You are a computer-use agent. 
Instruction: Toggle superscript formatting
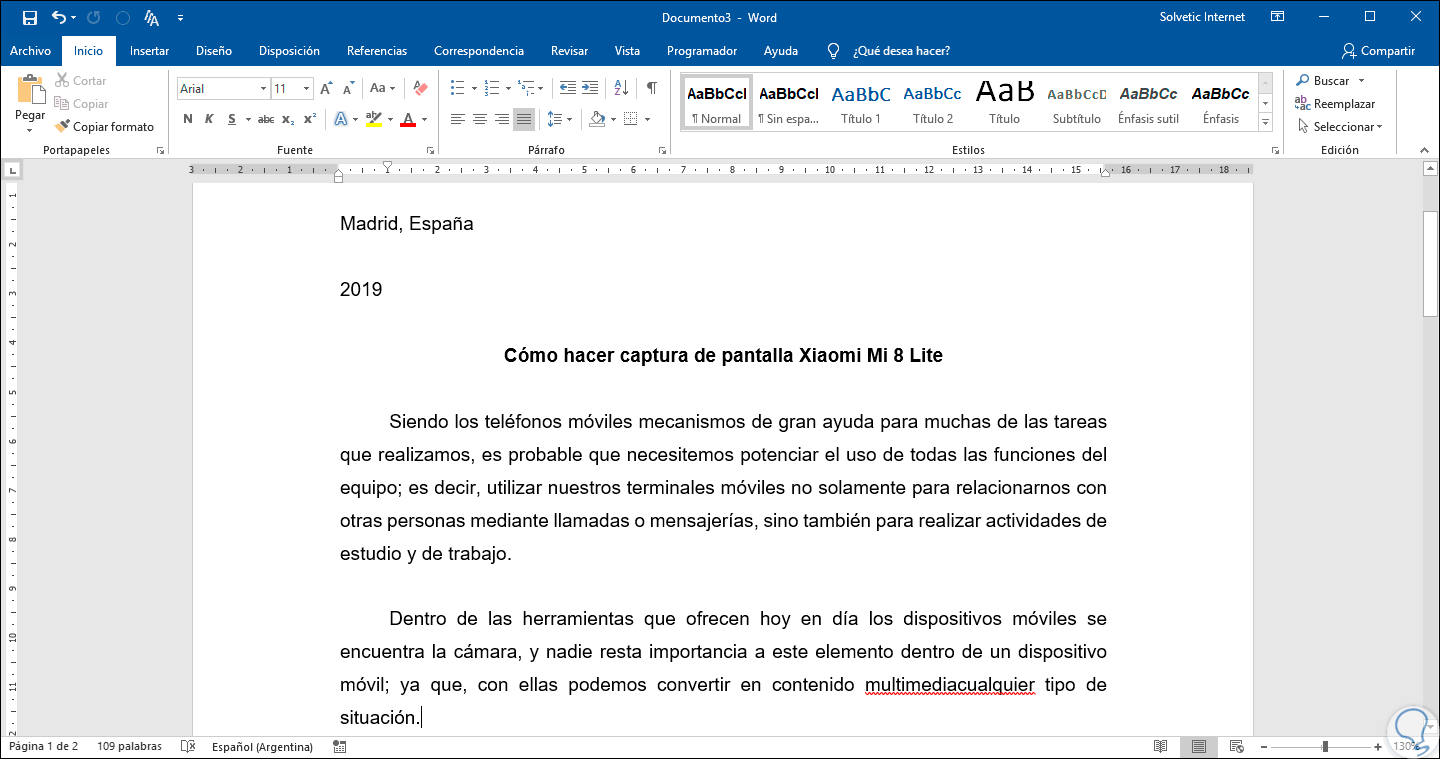point(310,119)
